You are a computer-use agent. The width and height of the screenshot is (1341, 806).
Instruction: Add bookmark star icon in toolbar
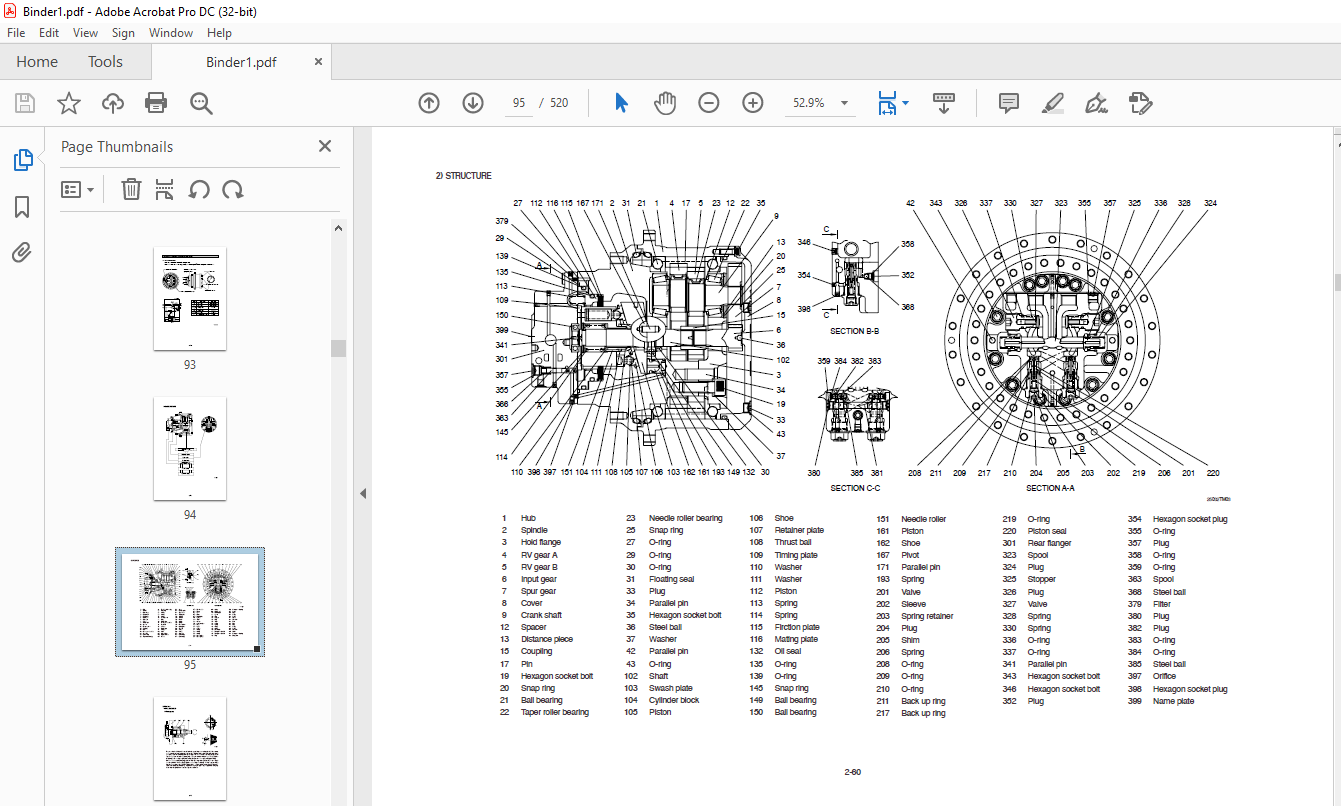click(x=69, y=103)
